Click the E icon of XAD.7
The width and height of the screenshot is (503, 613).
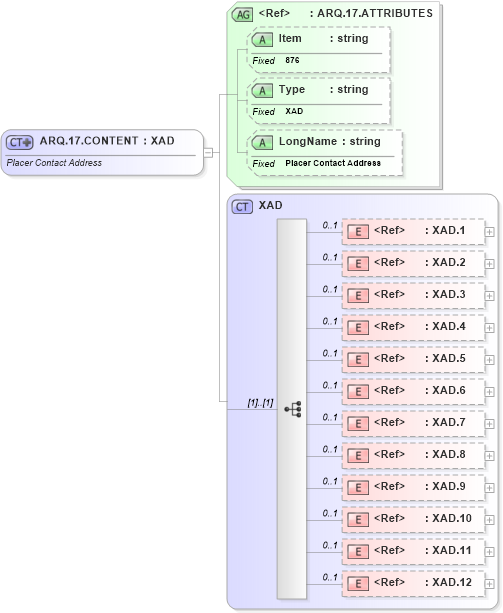click(358, 424)
